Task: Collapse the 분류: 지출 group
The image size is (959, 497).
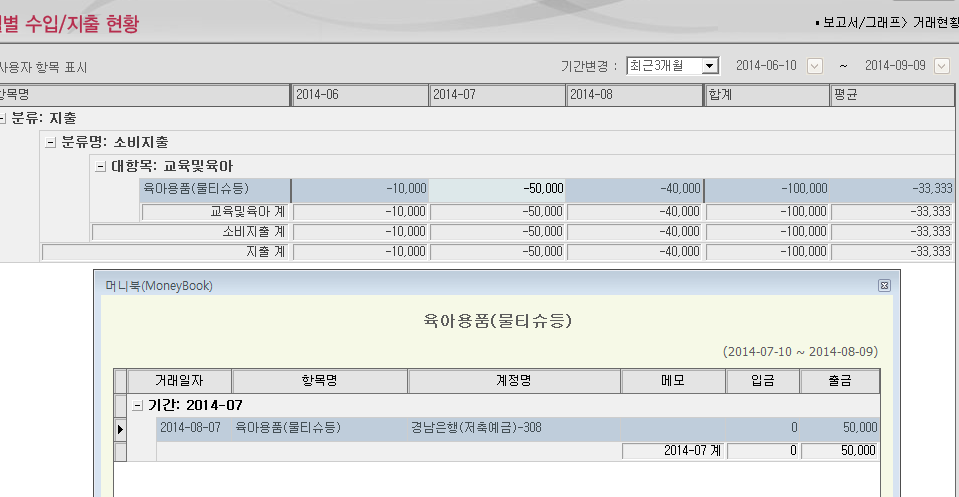Action: 3,118
